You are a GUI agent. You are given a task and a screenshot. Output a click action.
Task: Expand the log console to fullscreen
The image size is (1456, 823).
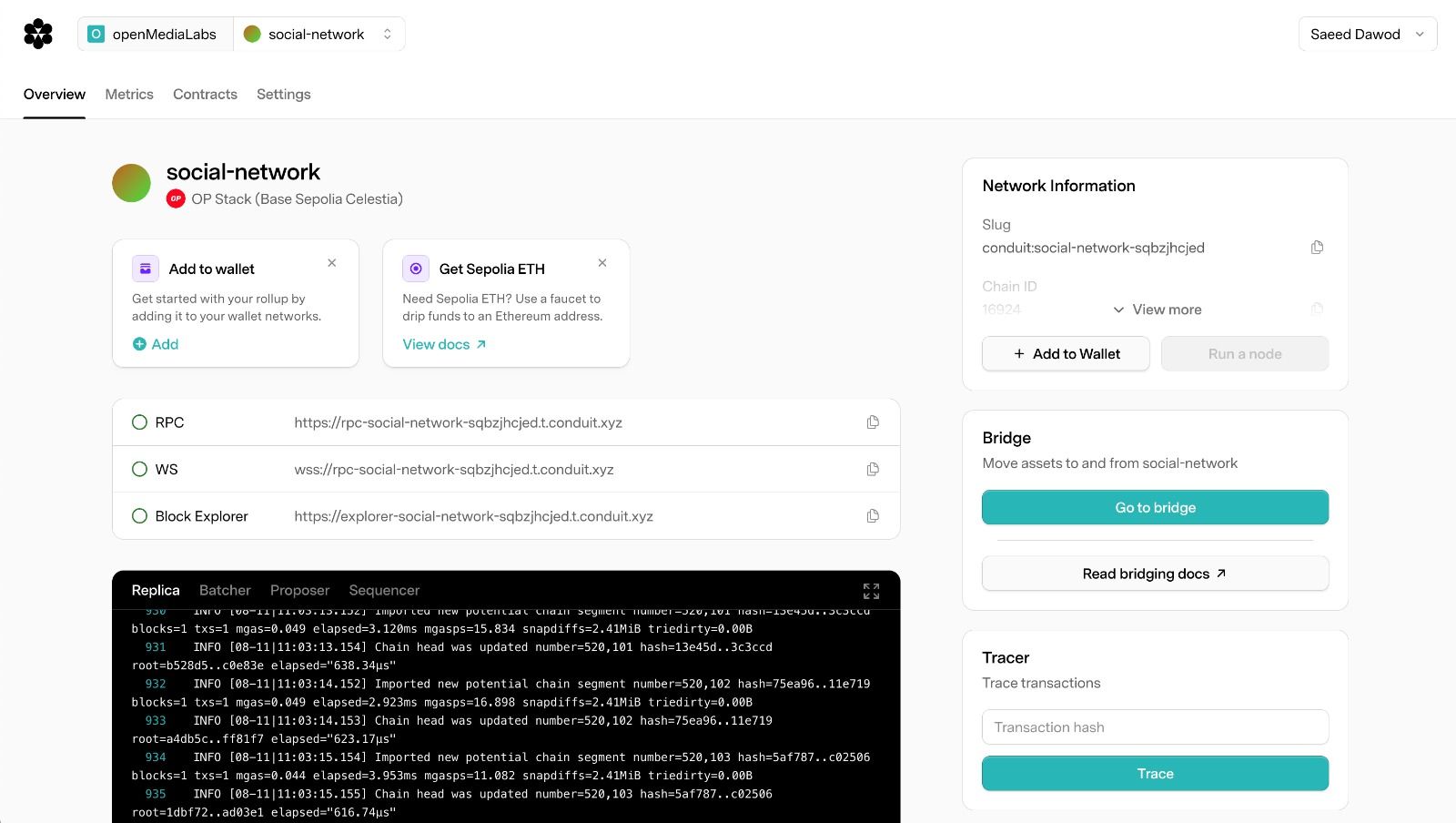pyautogui.click(x=871, y=591)
